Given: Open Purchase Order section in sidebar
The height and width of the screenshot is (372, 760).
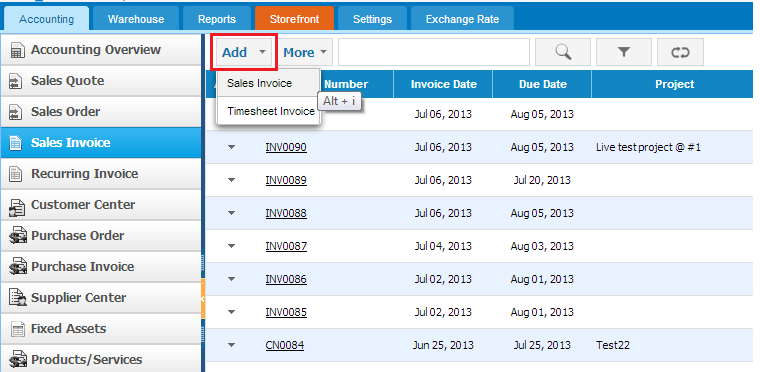Looking at the screenshot, I should click(101, 236).
